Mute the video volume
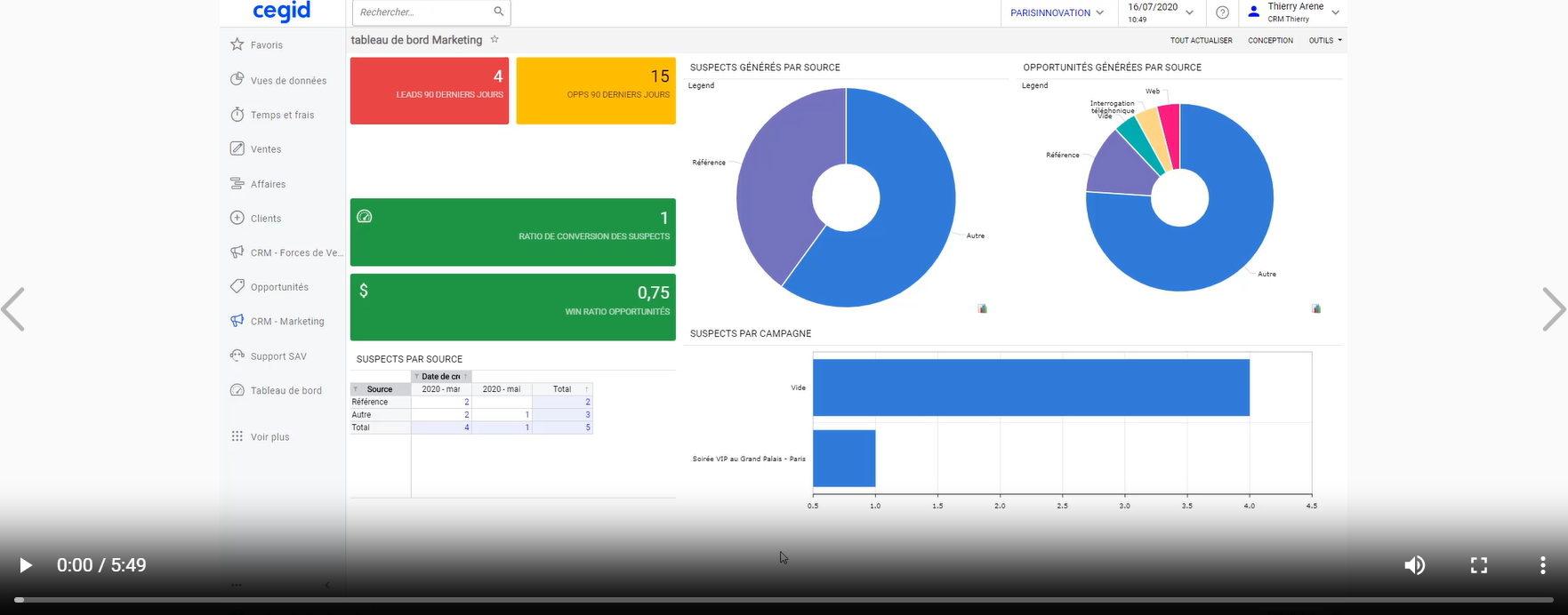This screenshot has width=1568, height=615. [x=1414, y=565]
